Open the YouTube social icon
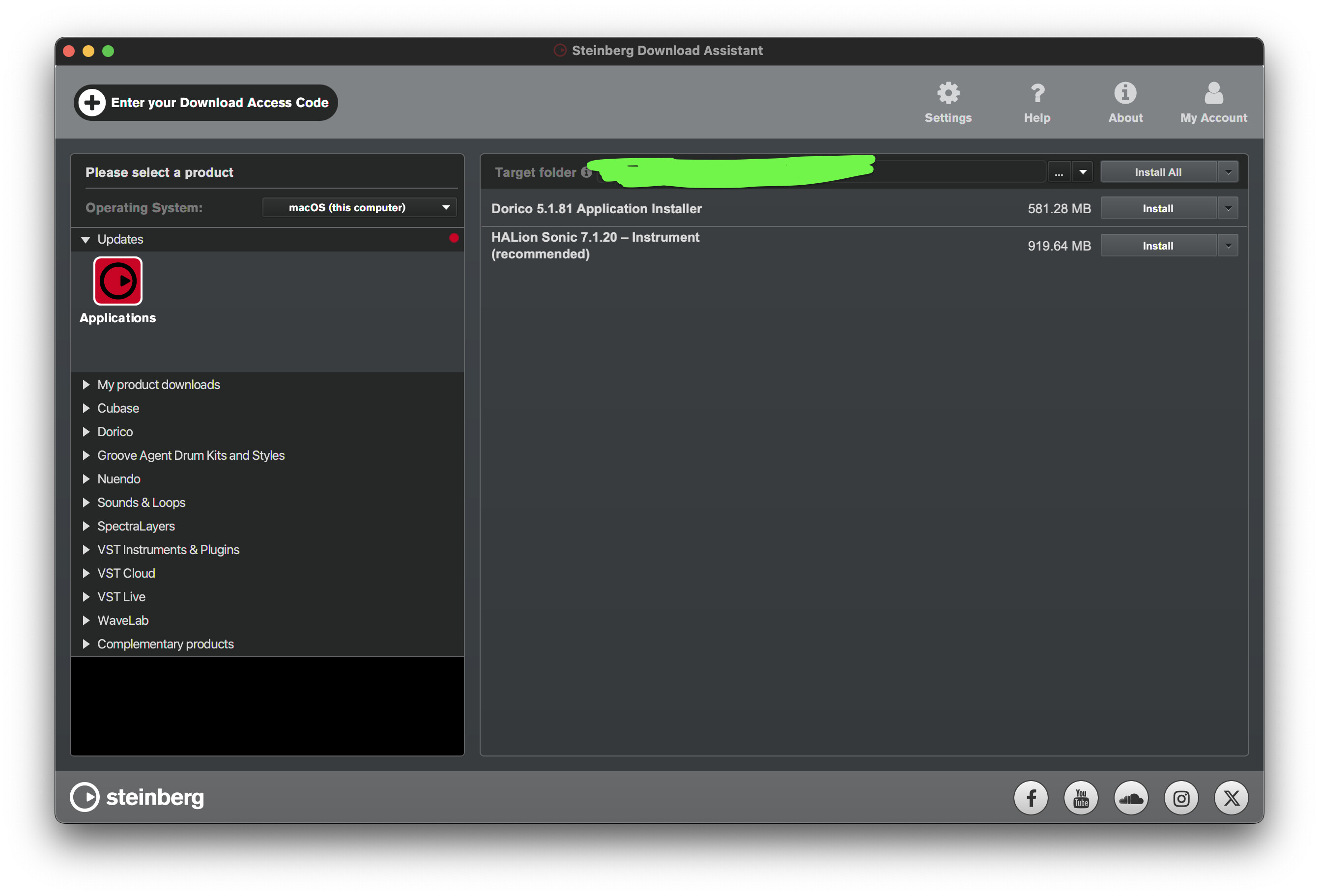The height and width of the screenshot is (896, 1319). tap(1081, 798)
